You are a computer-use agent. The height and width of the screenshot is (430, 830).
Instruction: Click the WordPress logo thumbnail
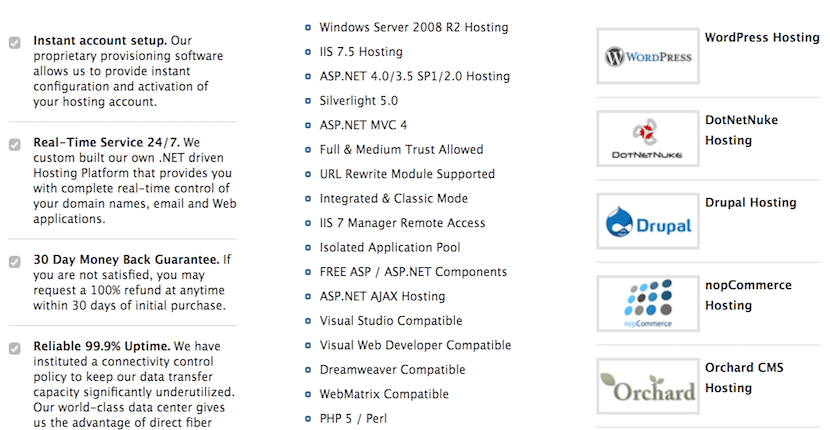coord(648,56)
